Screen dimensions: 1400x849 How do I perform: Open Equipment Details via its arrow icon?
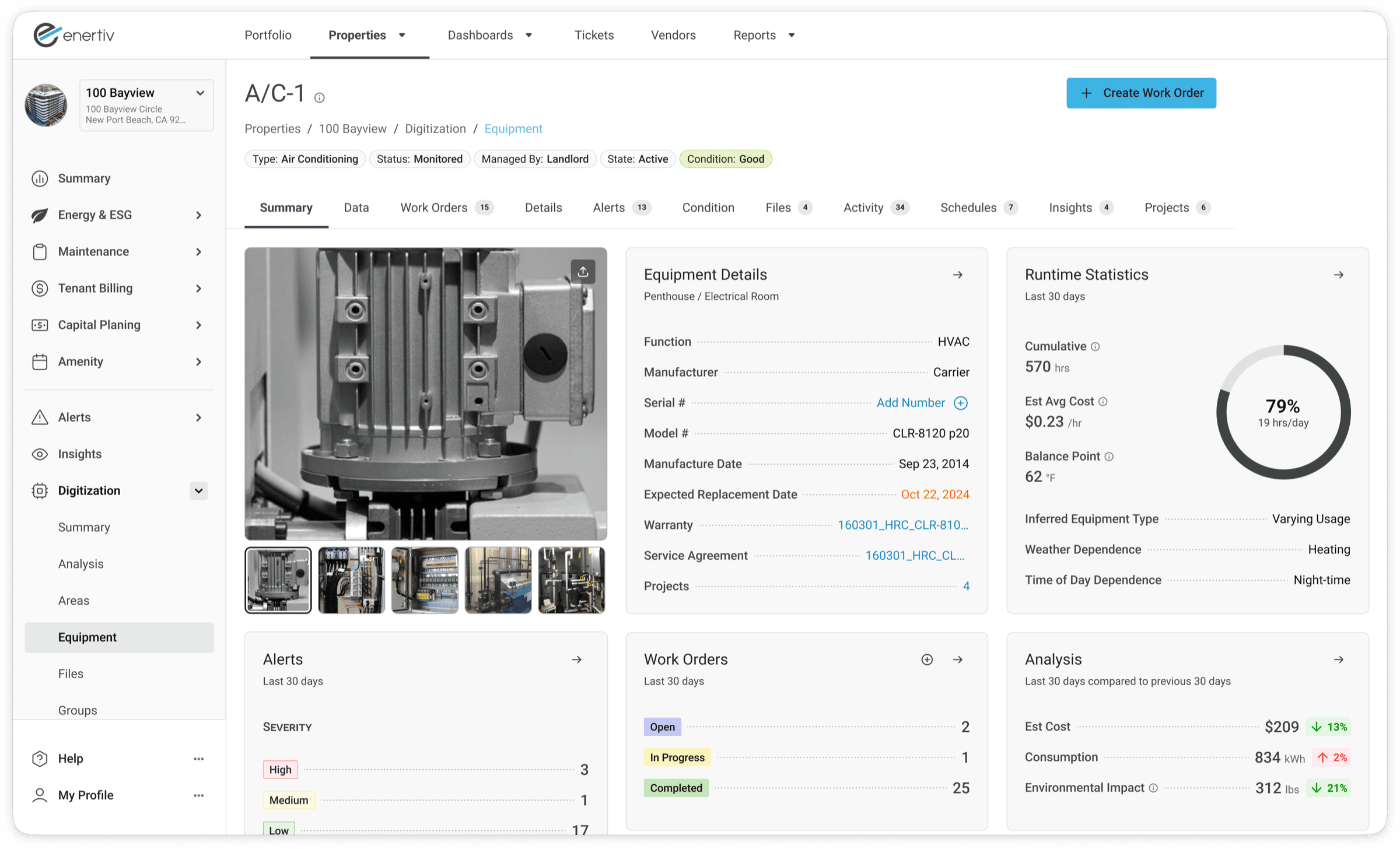click(957, 275)
